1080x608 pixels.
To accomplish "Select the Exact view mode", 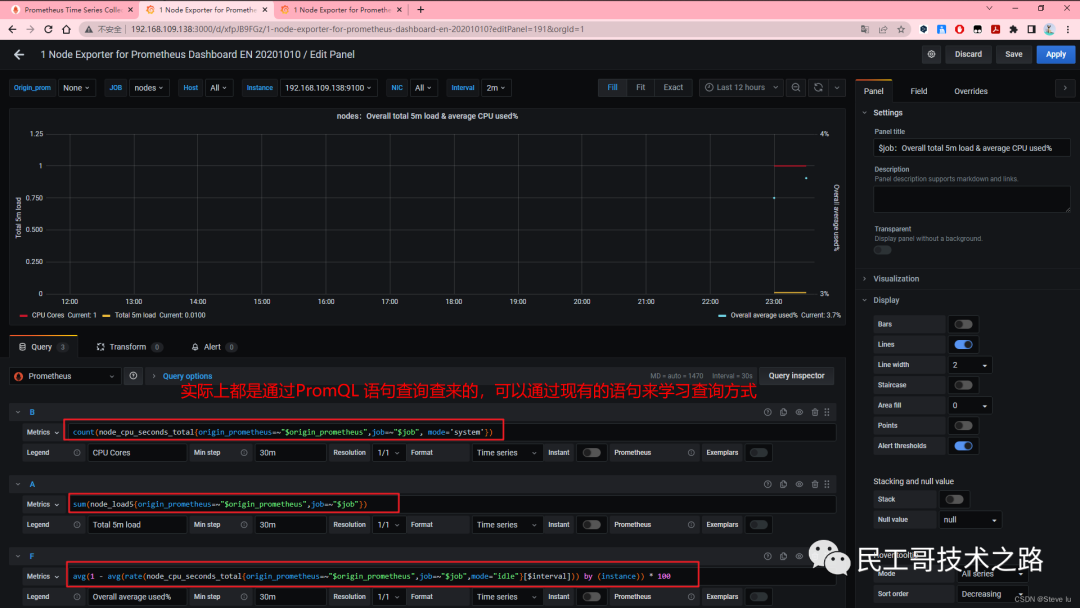I will point(673,87).
